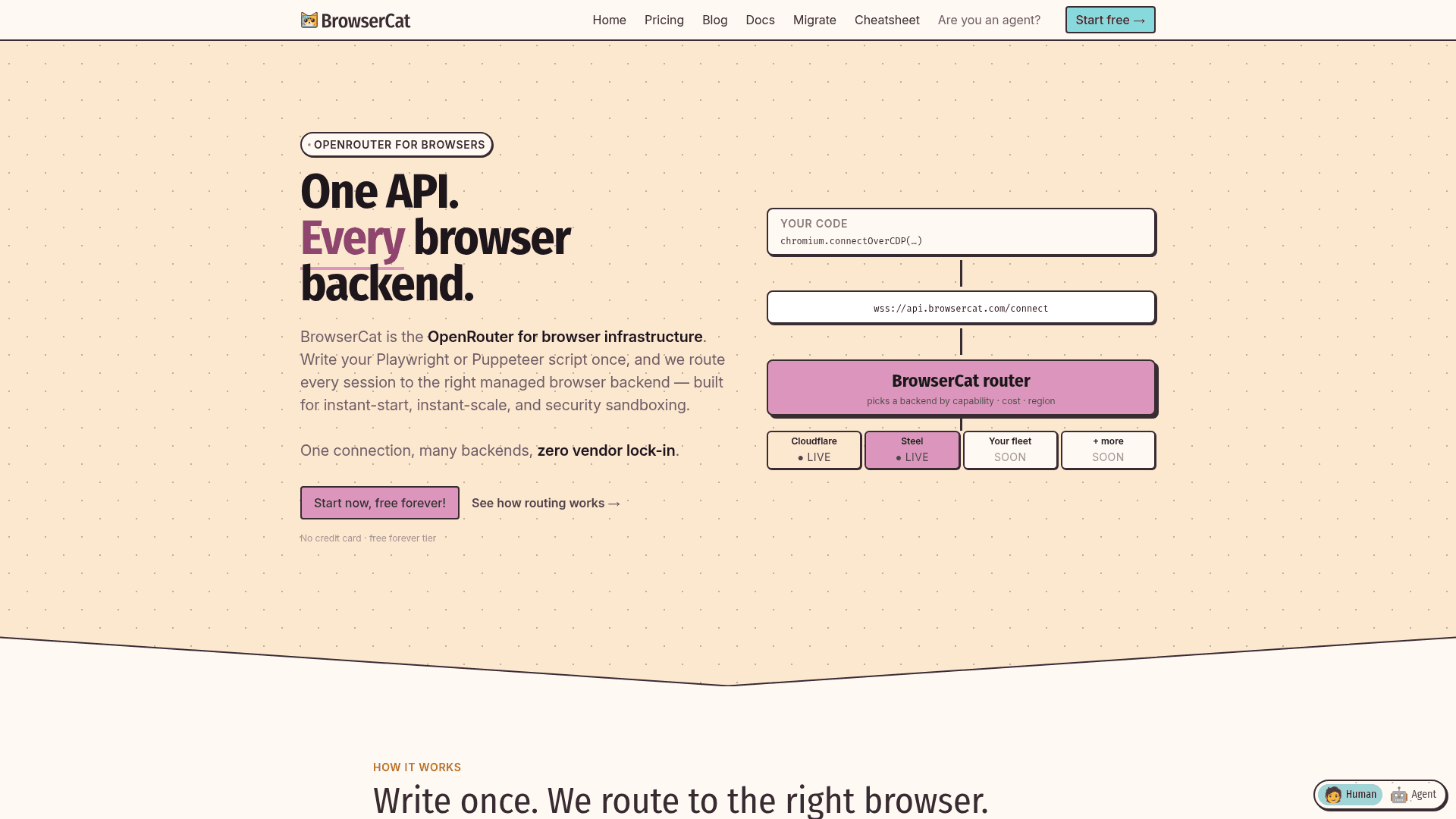This screenshot has width=1456, height=819.
Task: Click the wss://api.browsercat.com/connect box
Action: pos(961,308)
